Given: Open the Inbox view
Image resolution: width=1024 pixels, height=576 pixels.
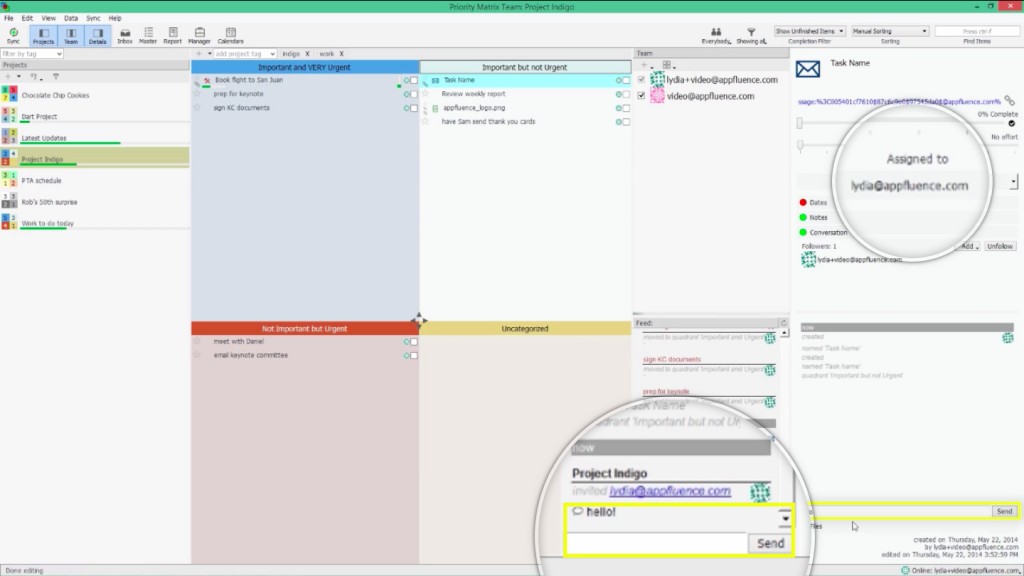Looking at the screenshot, I should [125, 35].
